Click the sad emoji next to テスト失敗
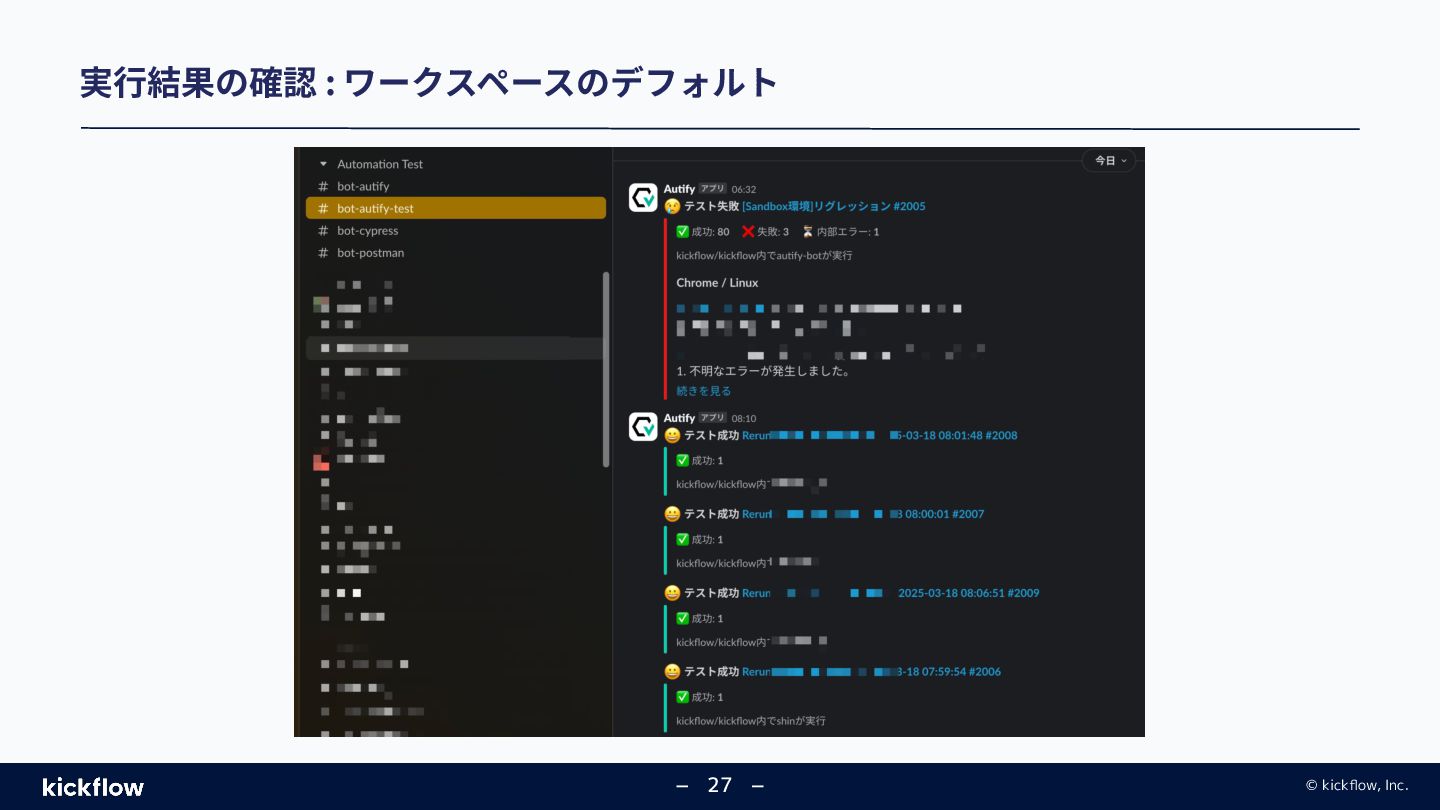 pos(672,206)
